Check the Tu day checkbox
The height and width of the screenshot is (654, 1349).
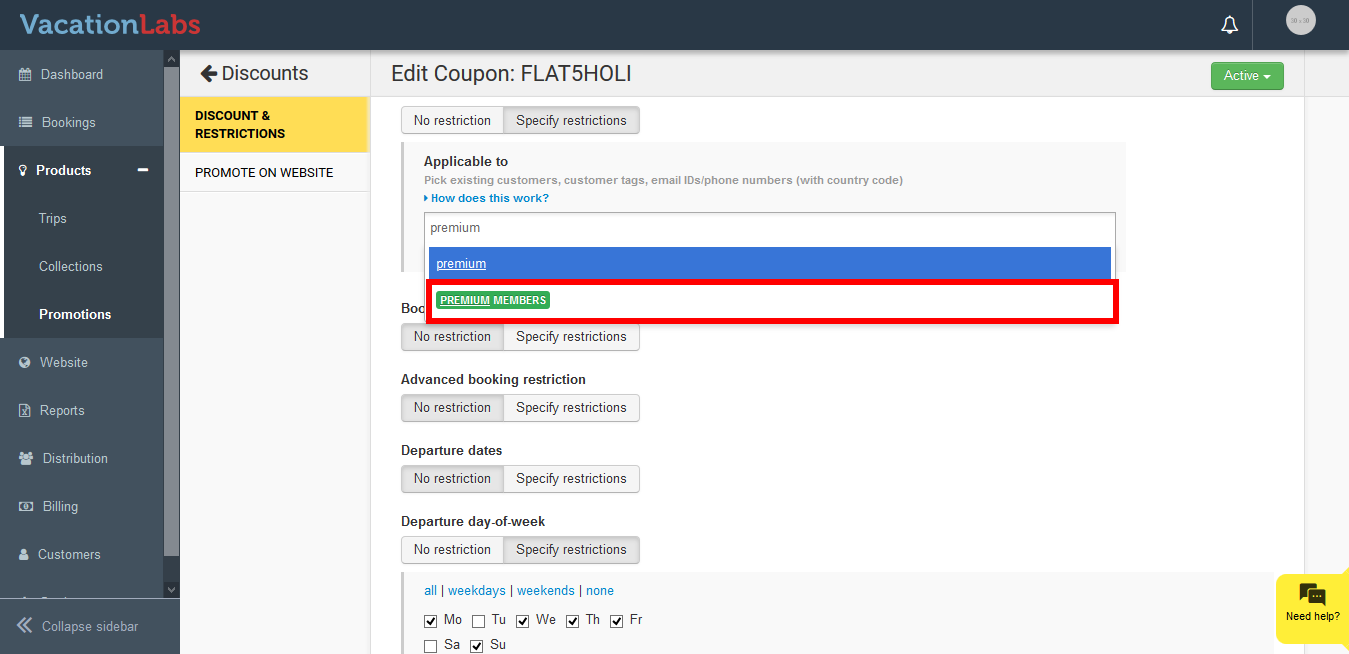(x=479, y=621)
